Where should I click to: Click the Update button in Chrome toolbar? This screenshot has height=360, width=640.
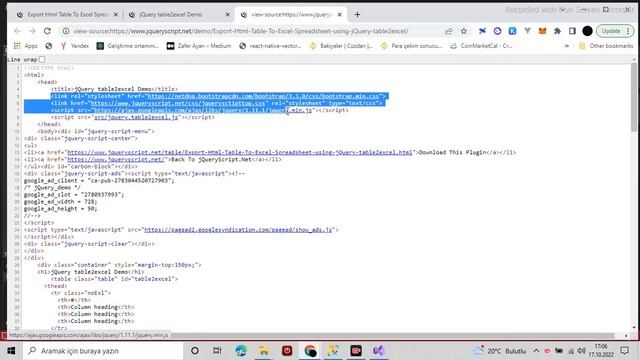(615, 31)
